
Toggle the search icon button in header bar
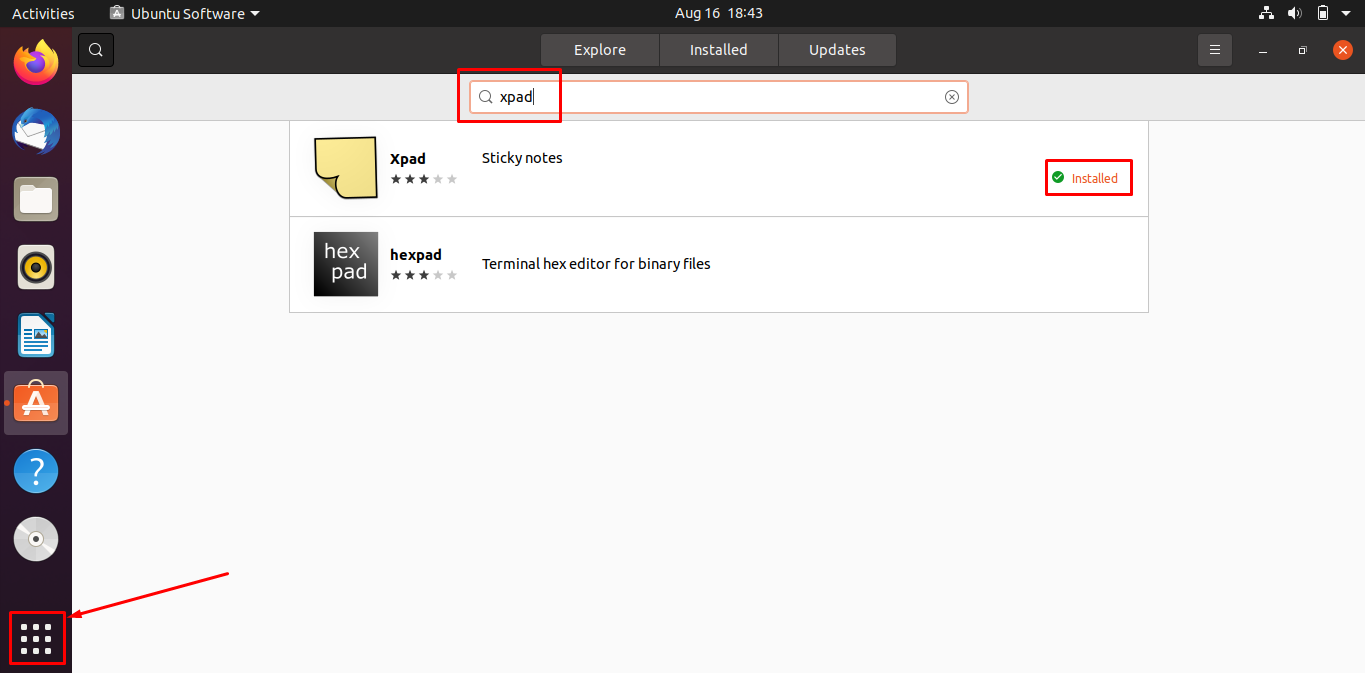point(96,50)
